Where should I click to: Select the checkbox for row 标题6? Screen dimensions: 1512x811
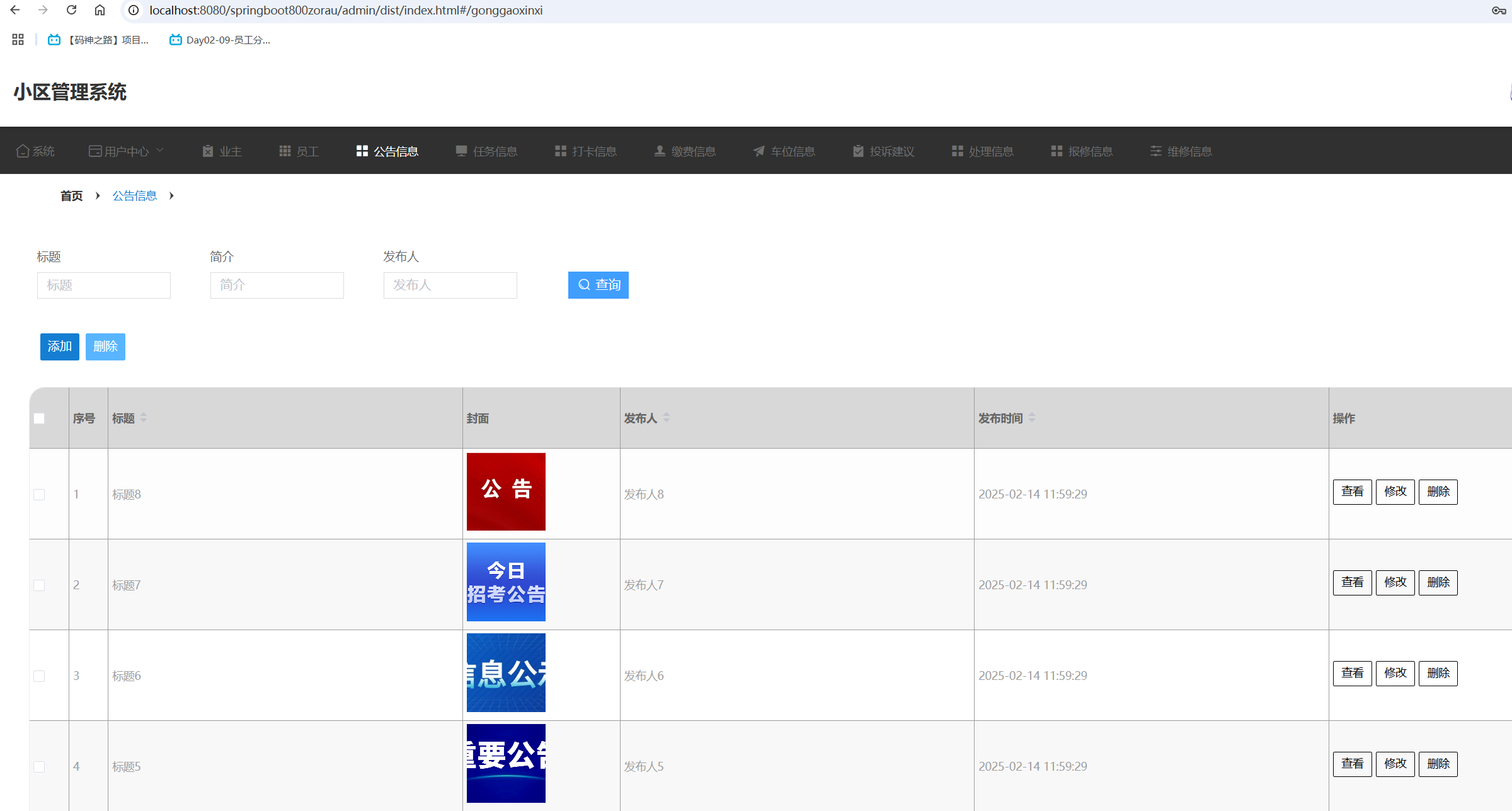pos(39,676)
